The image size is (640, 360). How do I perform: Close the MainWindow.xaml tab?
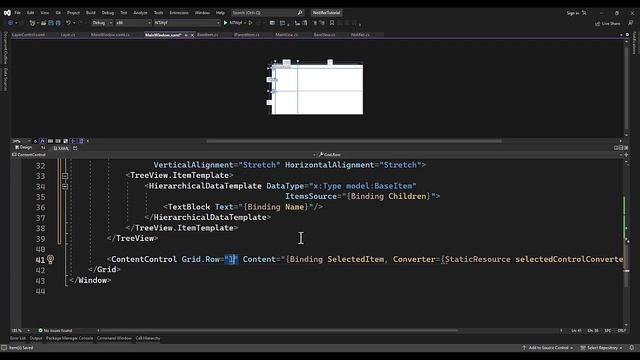(193, 35)
